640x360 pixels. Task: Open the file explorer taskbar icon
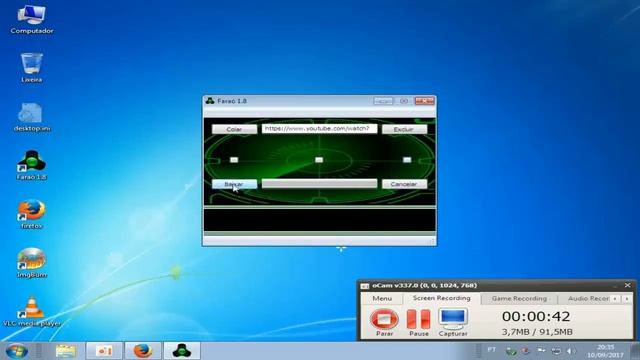click(x=65, y=351)
